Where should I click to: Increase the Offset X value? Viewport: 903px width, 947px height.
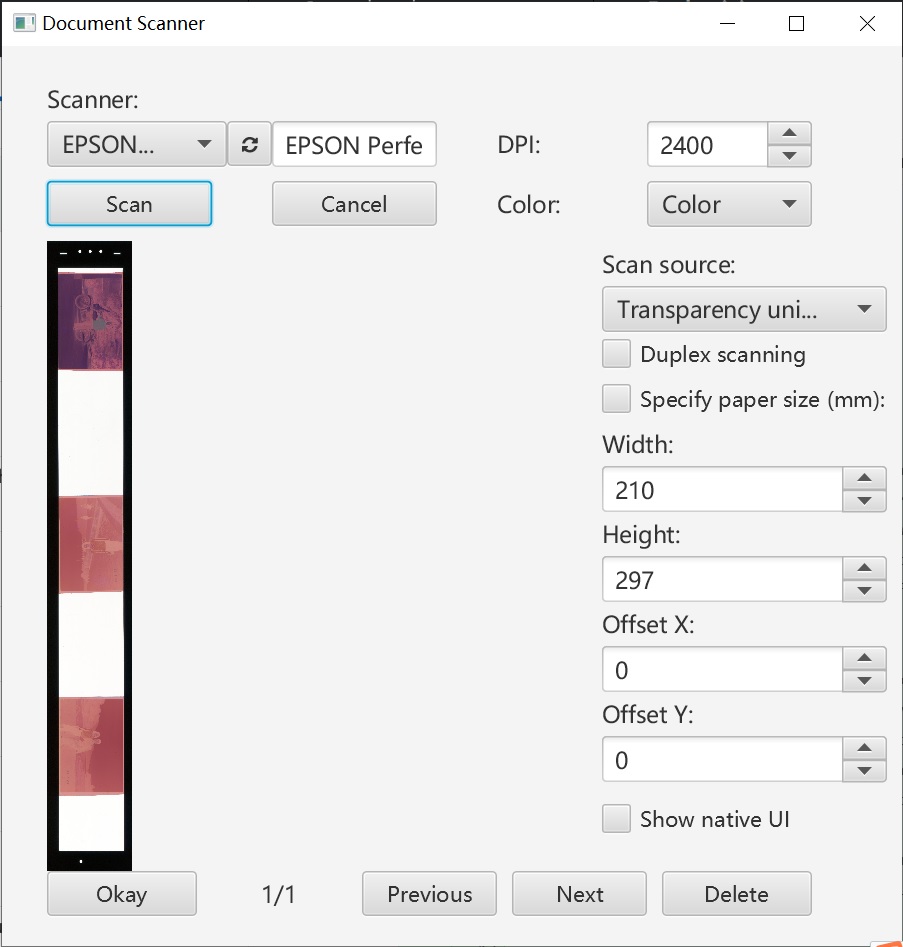pos(864,659)
